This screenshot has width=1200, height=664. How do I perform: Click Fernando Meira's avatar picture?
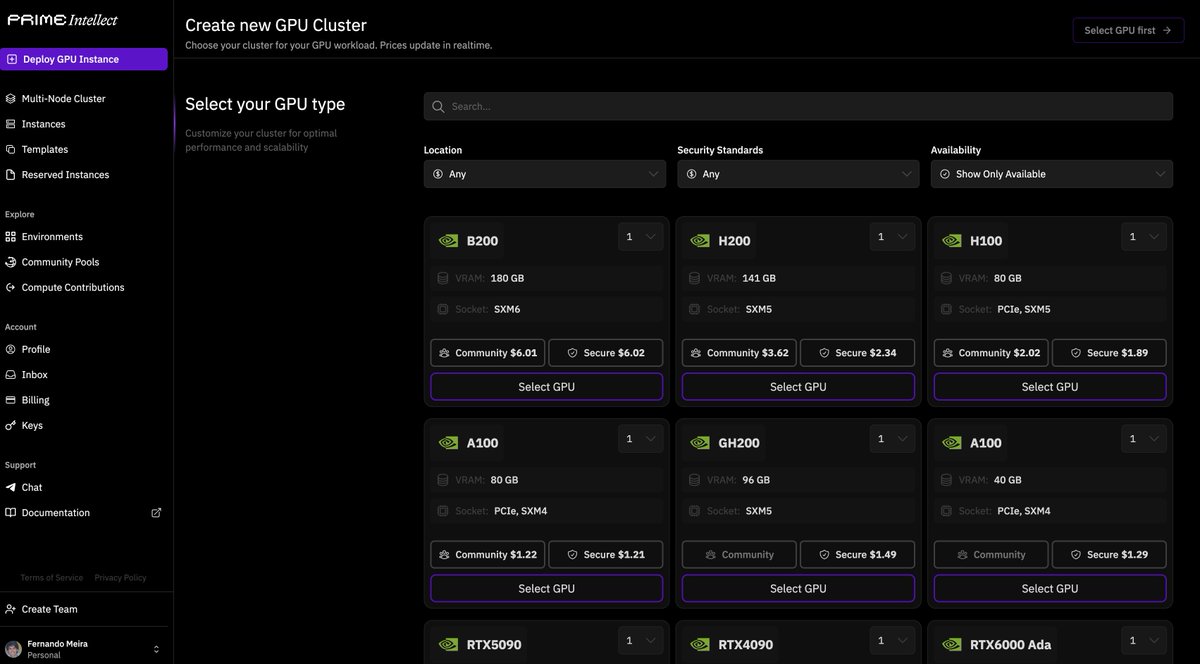click(14, 649)
